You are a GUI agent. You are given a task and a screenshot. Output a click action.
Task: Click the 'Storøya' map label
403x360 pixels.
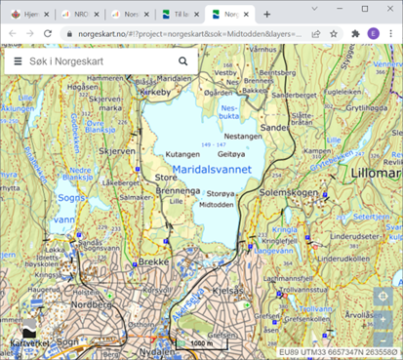pos(220,194)
